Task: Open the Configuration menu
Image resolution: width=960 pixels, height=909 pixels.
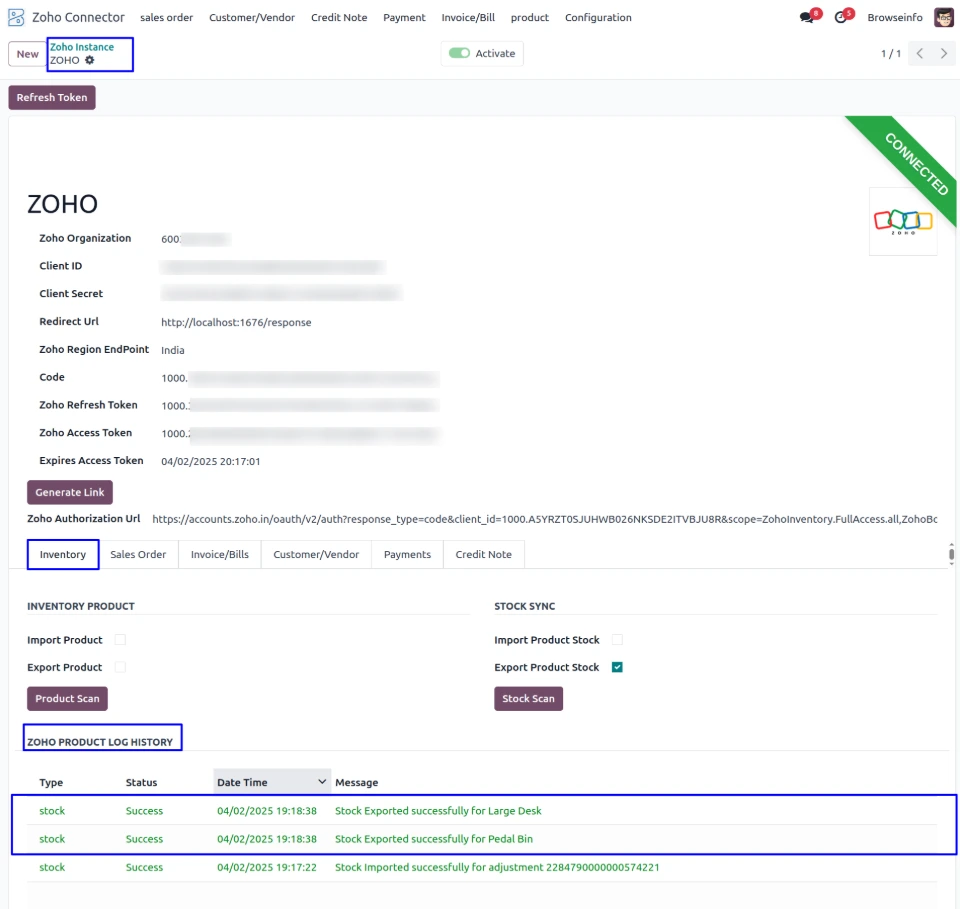Action: tap(598, 18)
